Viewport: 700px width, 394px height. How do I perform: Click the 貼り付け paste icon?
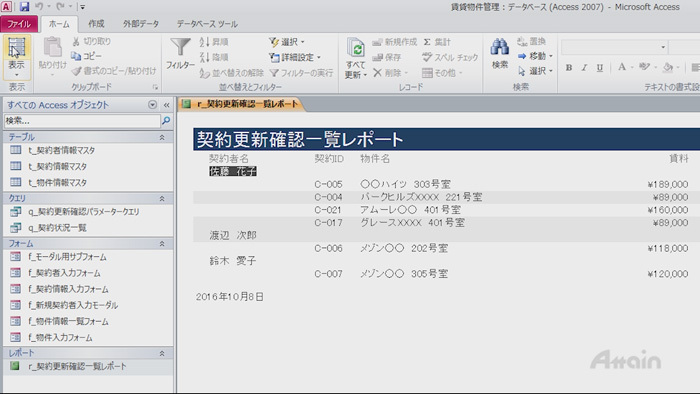pyautogui.click(x=52, y=47)
